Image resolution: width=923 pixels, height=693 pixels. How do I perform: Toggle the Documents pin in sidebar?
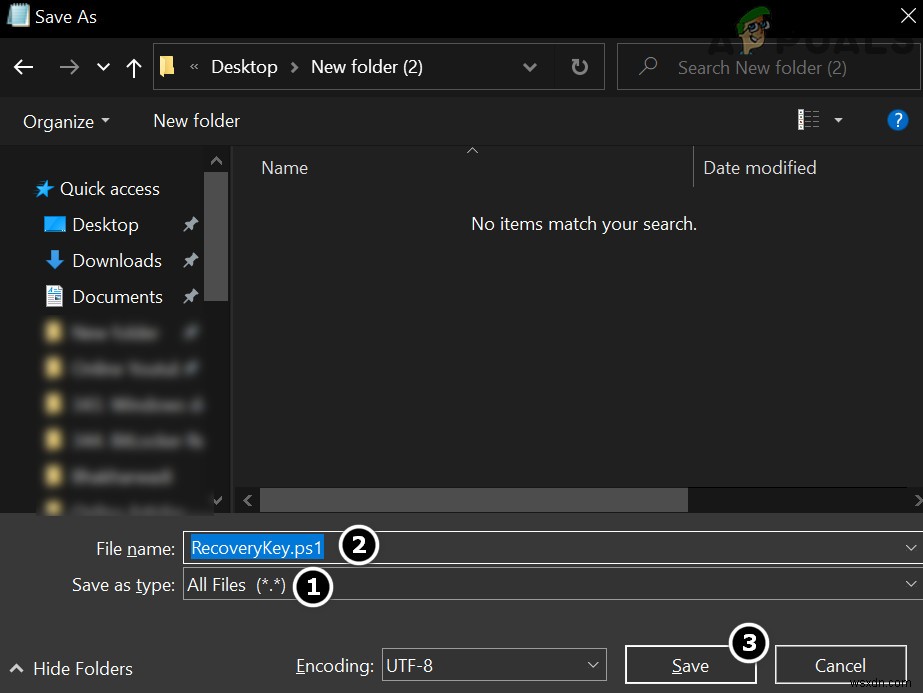190,297
